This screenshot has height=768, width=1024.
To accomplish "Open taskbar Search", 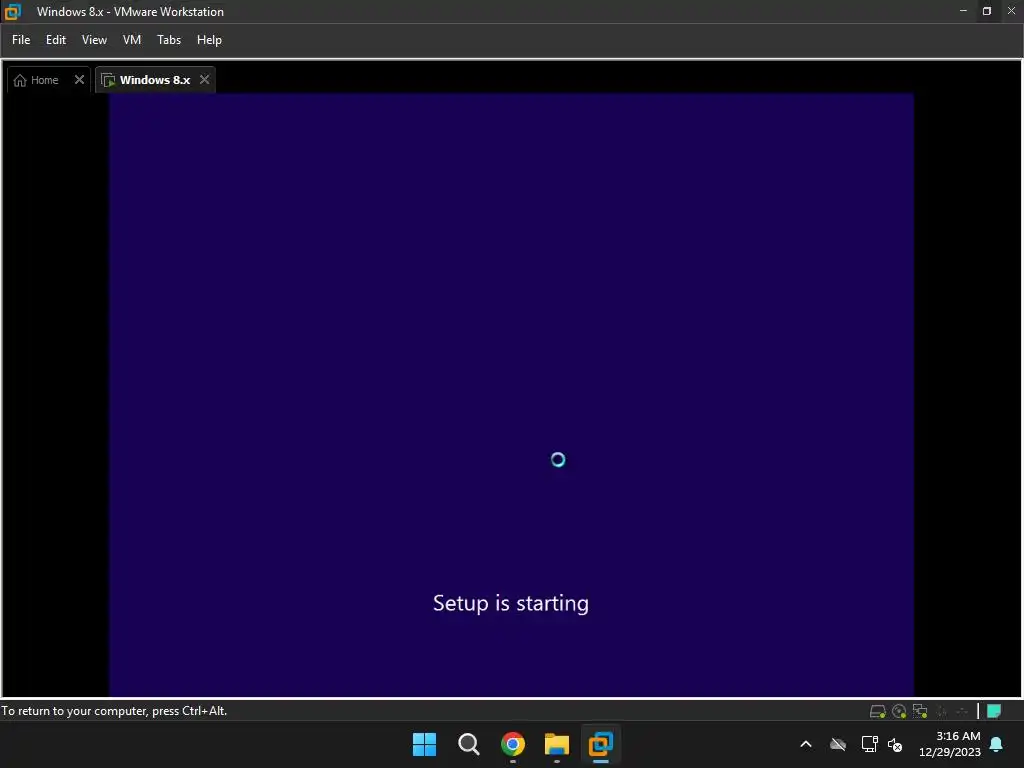I will pos(468,744).
